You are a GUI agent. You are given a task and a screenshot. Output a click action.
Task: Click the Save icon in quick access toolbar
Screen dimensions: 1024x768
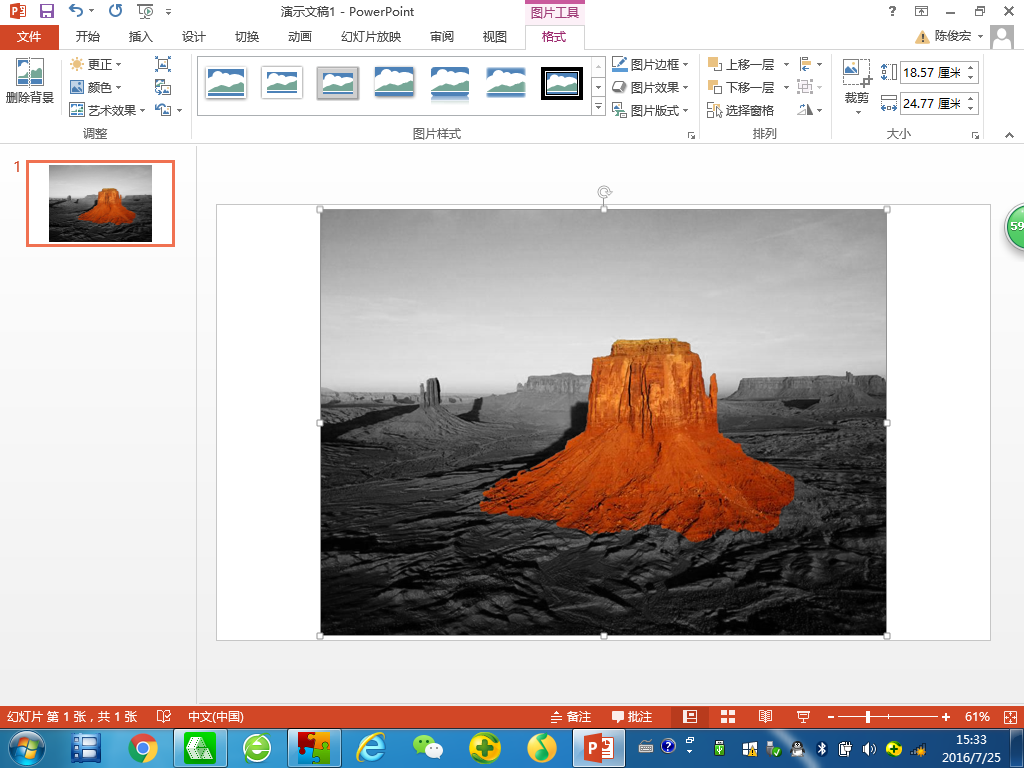tap(47, 12)
